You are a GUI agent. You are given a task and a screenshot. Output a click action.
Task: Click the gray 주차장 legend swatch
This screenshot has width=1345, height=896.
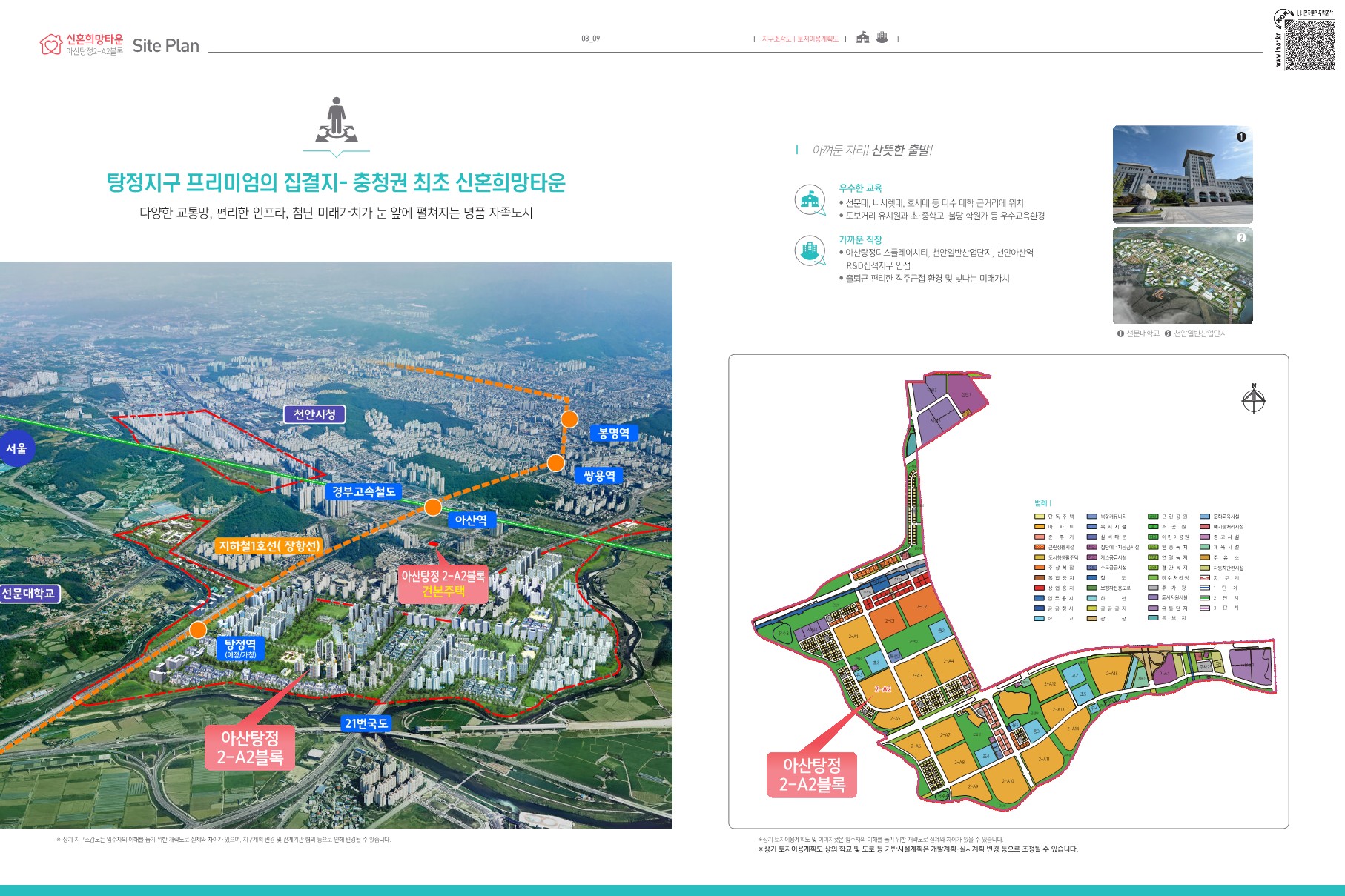(x=1153, y=588)
